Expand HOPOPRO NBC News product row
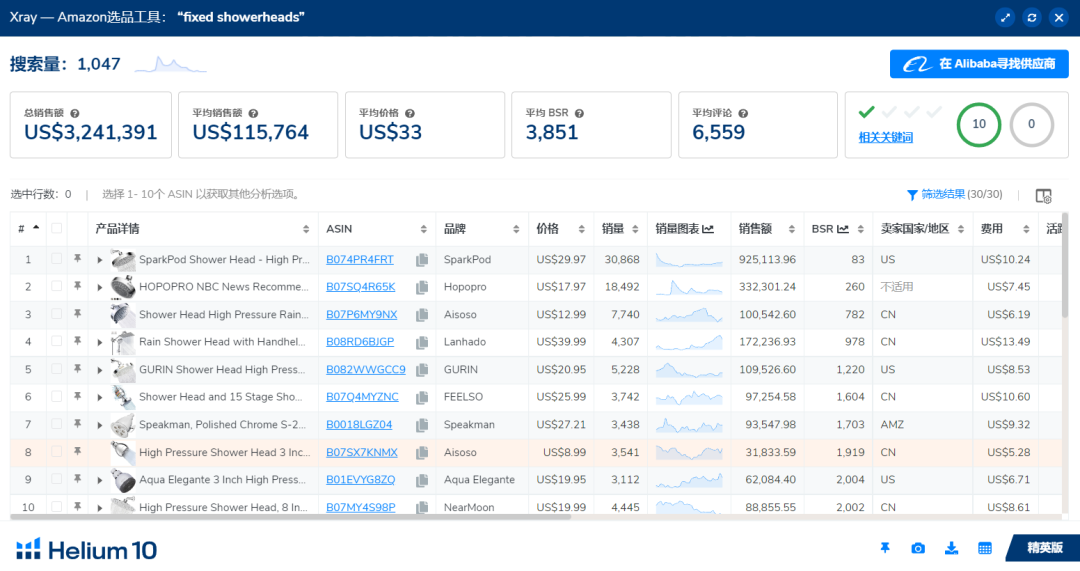 click(x=100, y=288)
